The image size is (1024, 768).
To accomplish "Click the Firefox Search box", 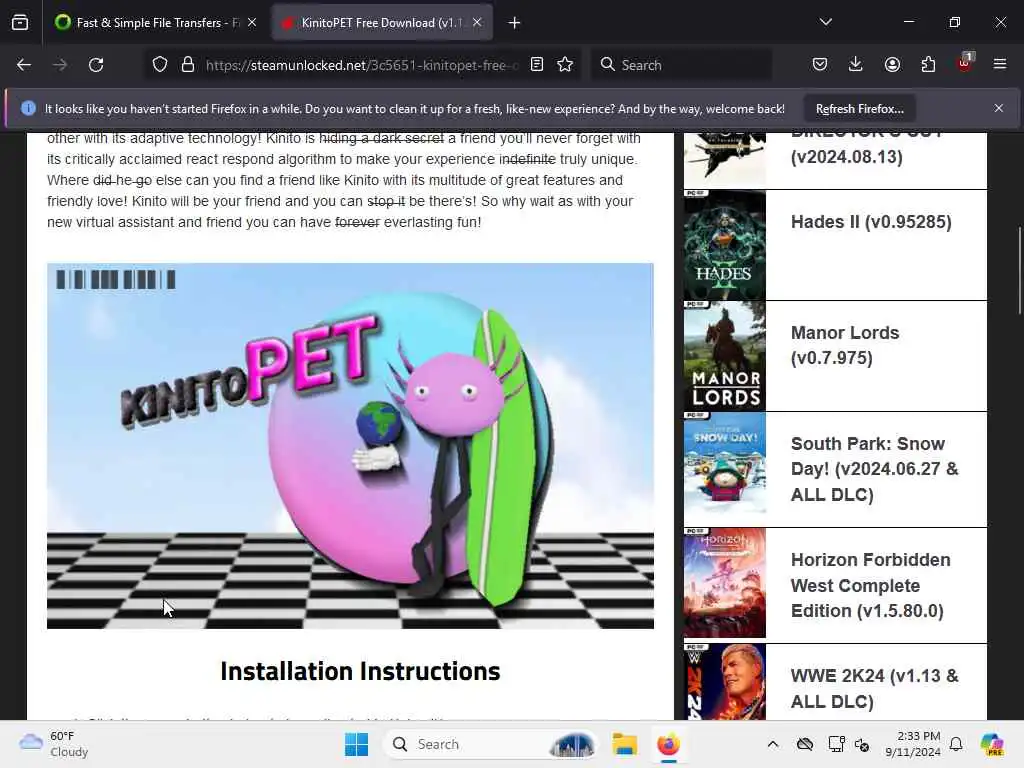I will [681, 65].
